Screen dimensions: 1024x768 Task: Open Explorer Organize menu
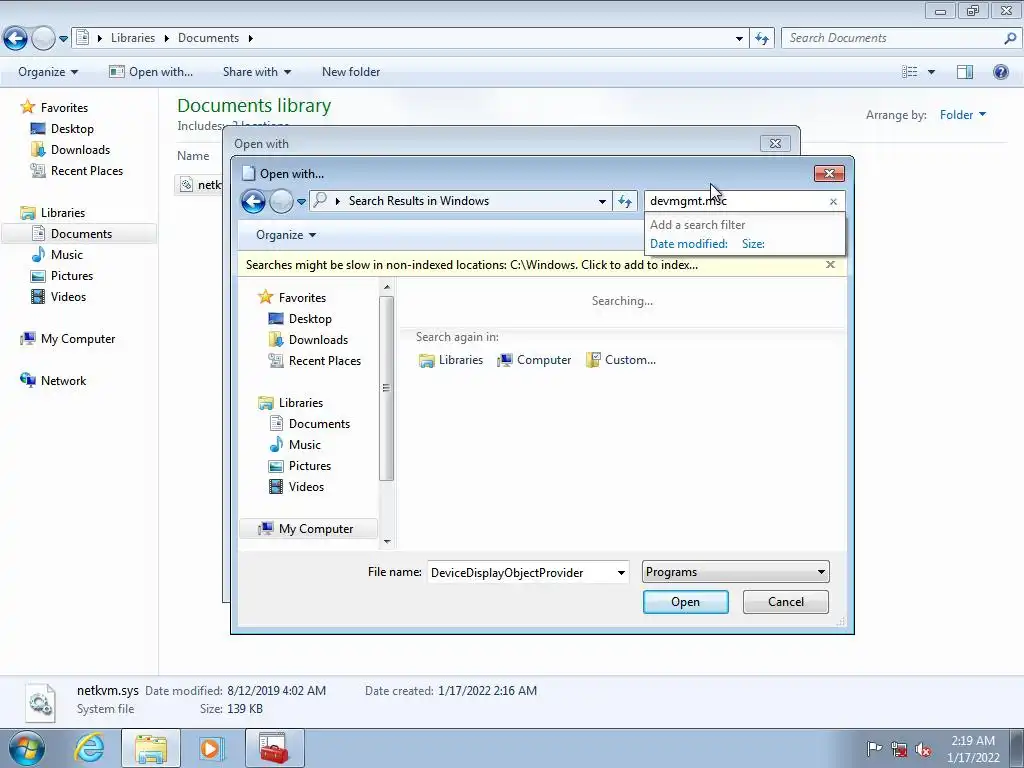pyautogui.click(x=48, y=72)
